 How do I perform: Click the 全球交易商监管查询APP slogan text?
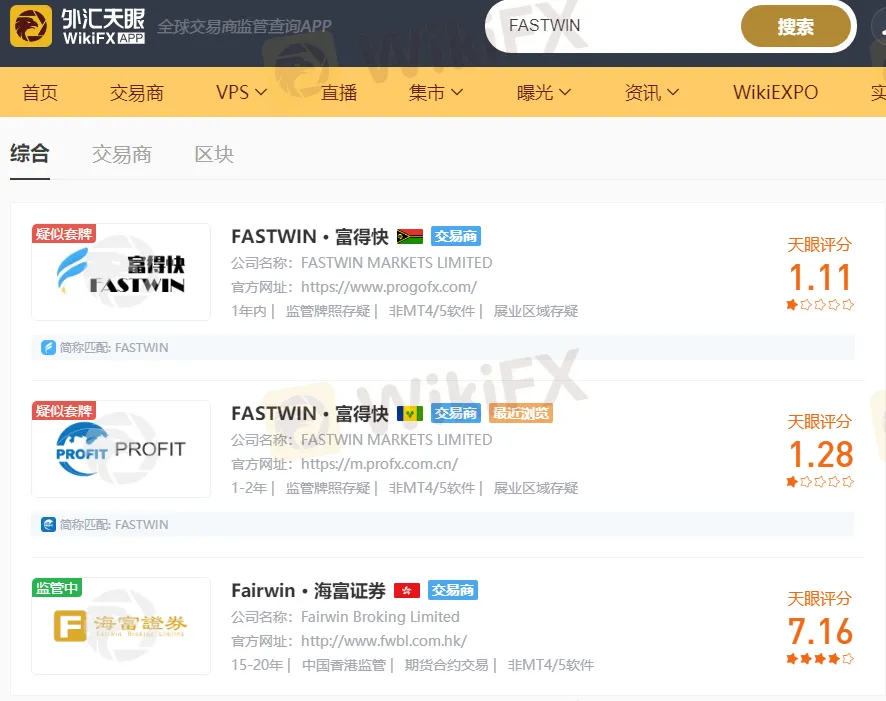(244, 26)
